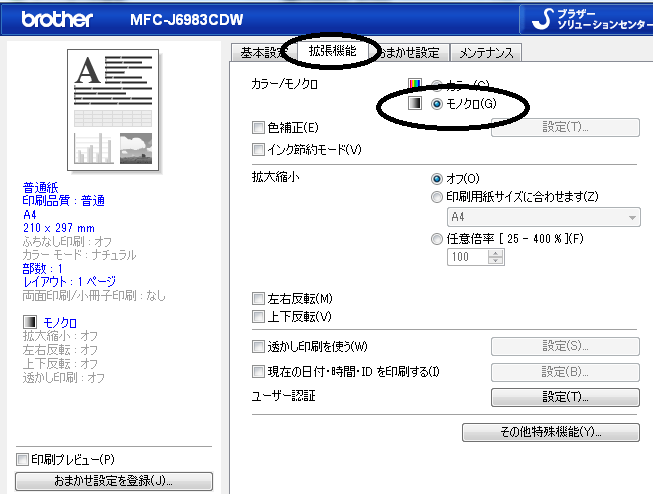Click the 設定(S) watermark settings button

565,347
